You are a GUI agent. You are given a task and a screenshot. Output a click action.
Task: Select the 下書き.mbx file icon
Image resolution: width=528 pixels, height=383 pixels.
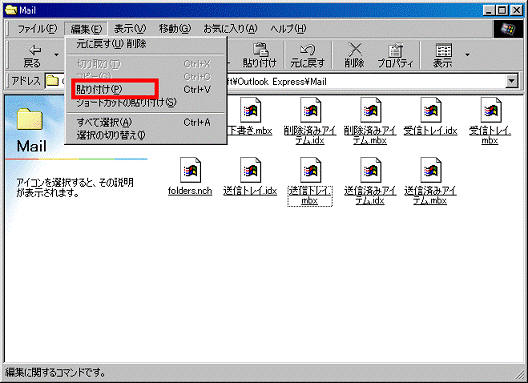point(250,110)
